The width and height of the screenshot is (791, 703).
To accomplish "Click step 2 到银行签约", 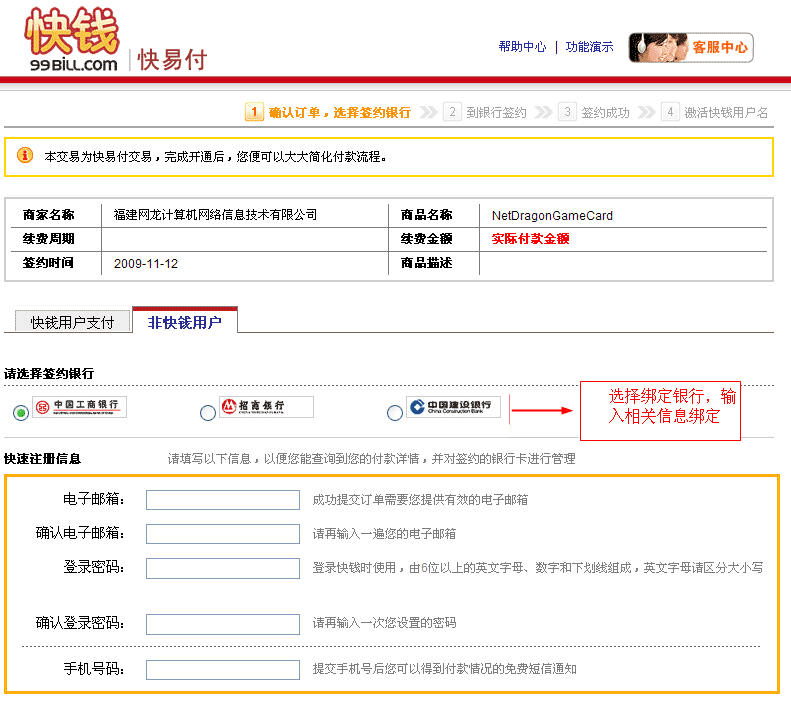I will pos(485,112).
